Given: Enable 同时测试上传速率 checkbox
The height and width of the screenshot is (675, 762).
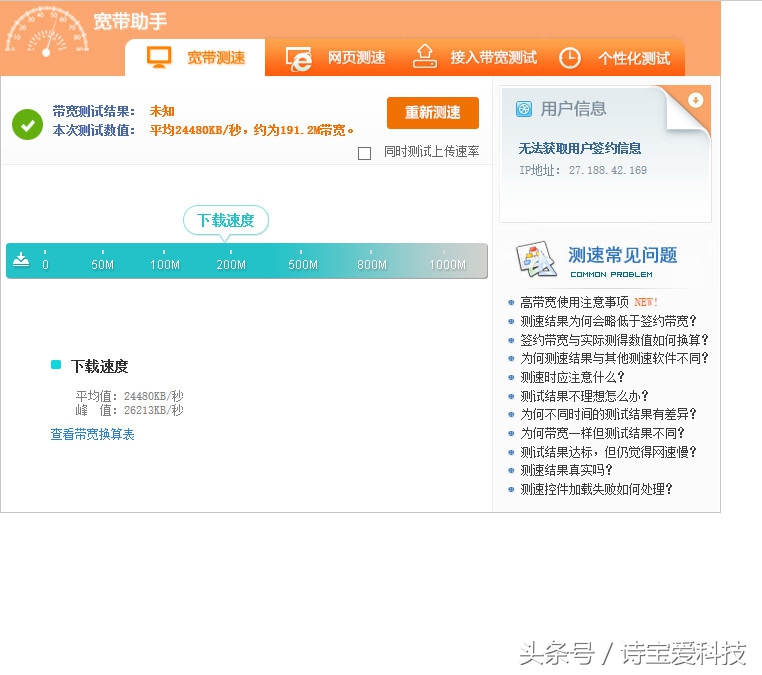Looking at the screenshot, I should click(364, 153).
